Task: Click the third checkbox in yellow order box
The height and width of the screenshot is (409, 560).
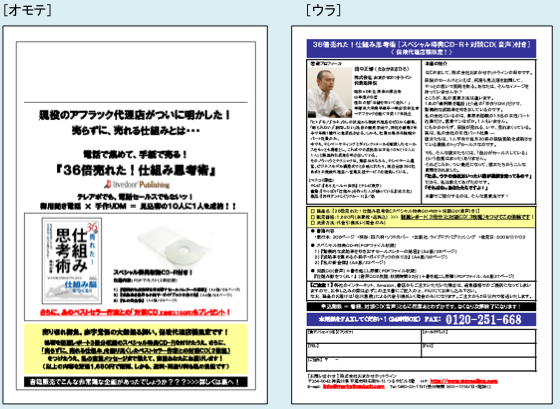Action: [x=313, y=223]
